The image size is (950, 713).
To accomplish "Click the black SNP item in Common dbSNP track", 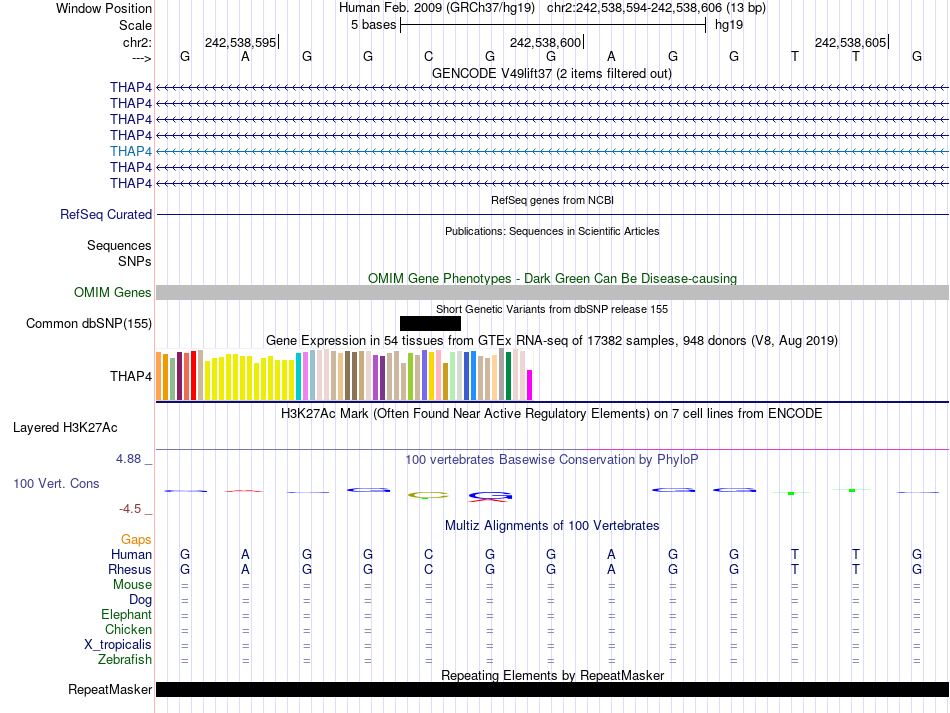I will [x=430, y=323].
